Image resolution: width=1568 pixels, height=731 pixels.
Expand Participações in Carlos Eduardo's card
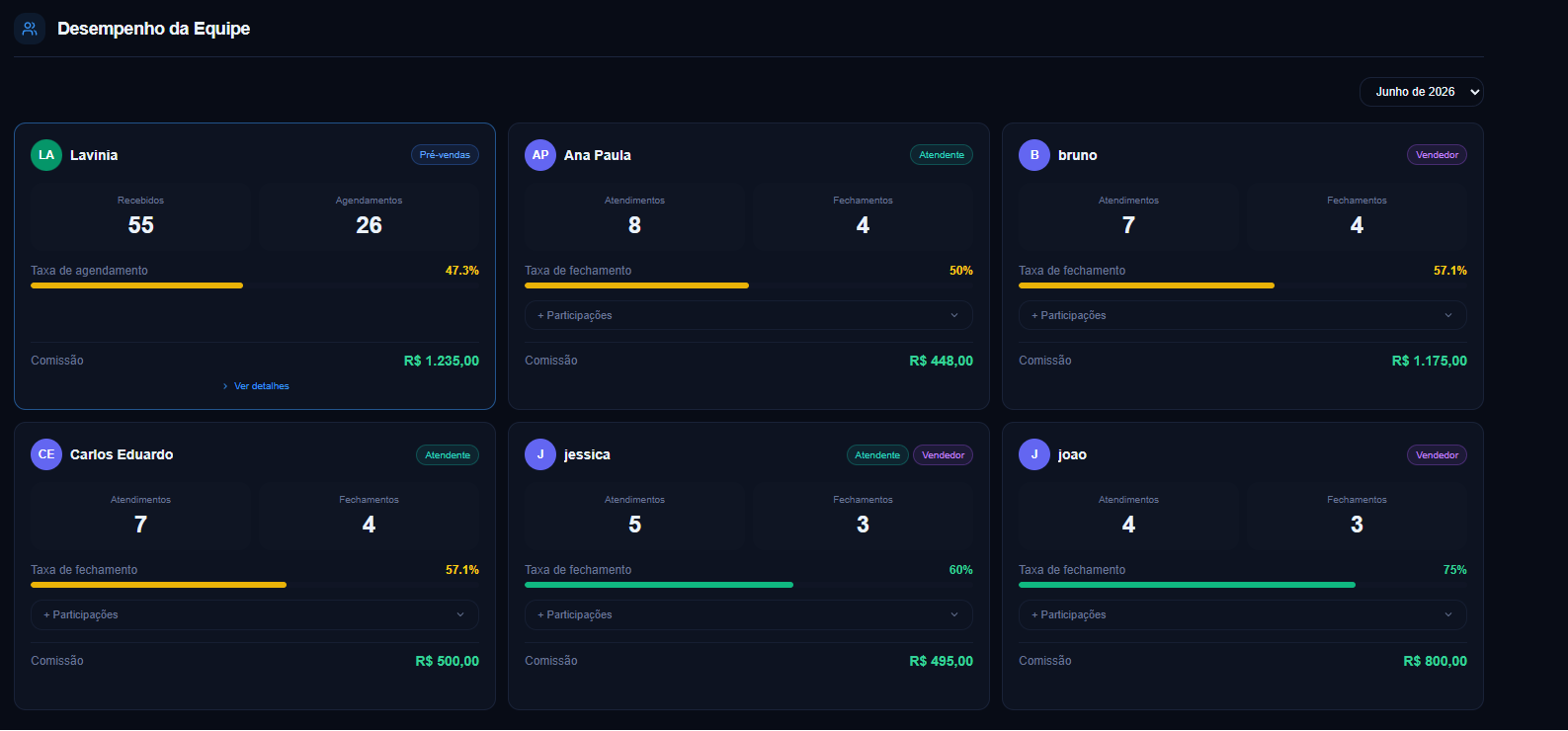(x=255, y=614)
